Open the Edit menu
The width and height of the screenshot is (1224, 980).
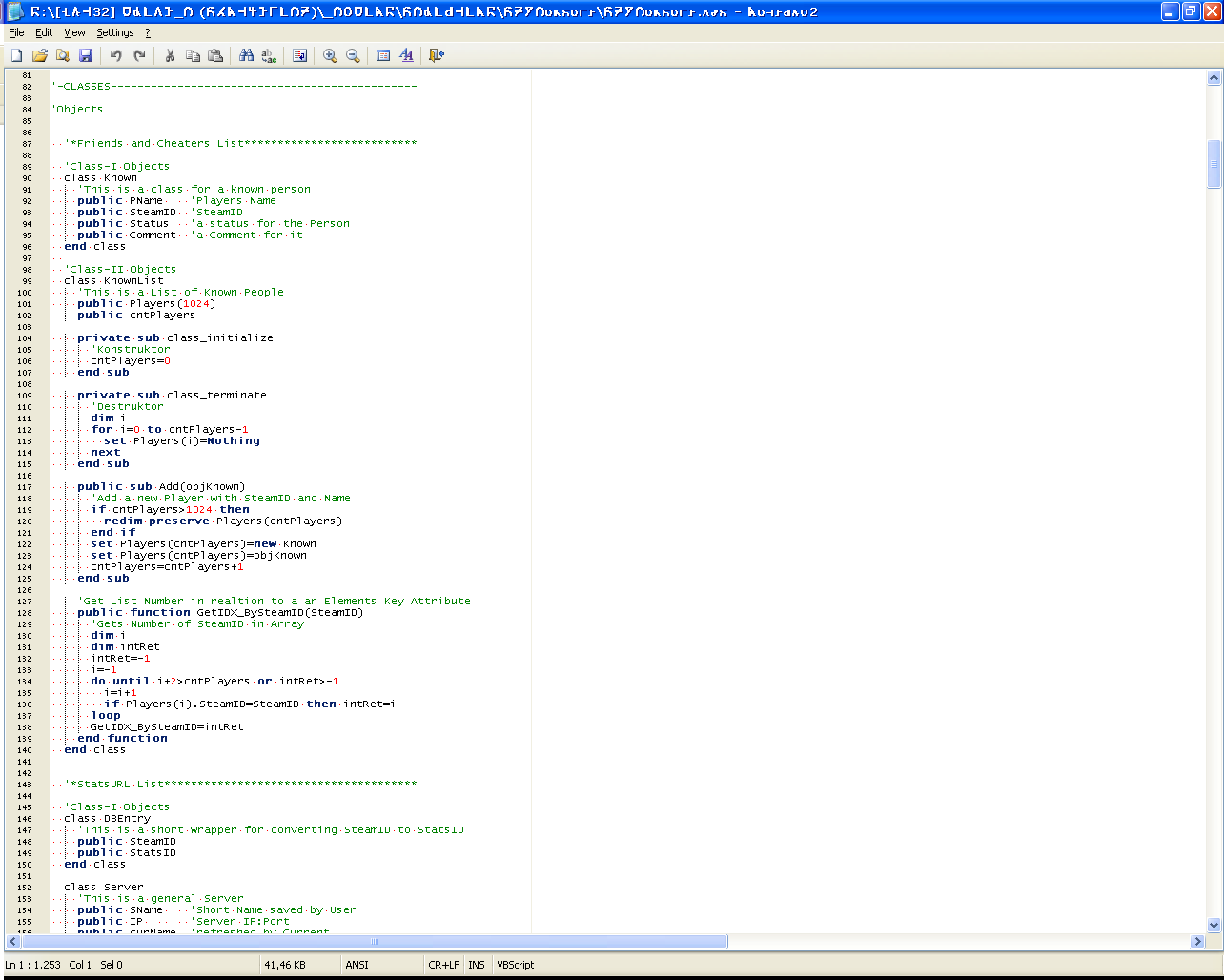(44, 32)
